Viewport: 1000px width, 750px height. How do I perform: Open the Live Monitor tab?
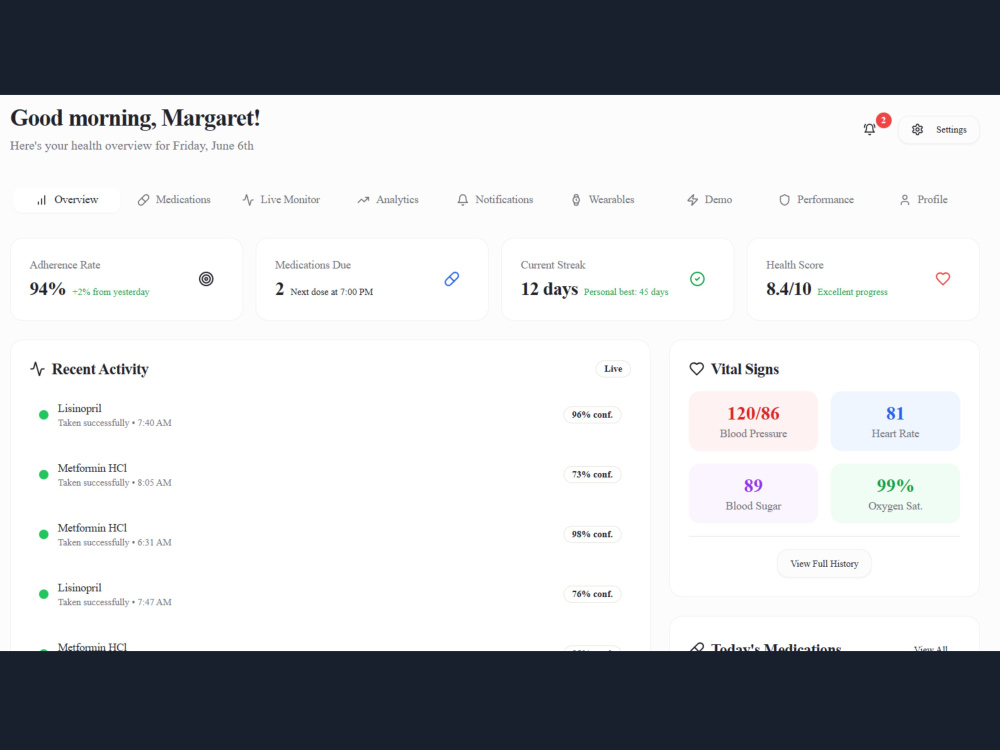click(x=281, y=200)
